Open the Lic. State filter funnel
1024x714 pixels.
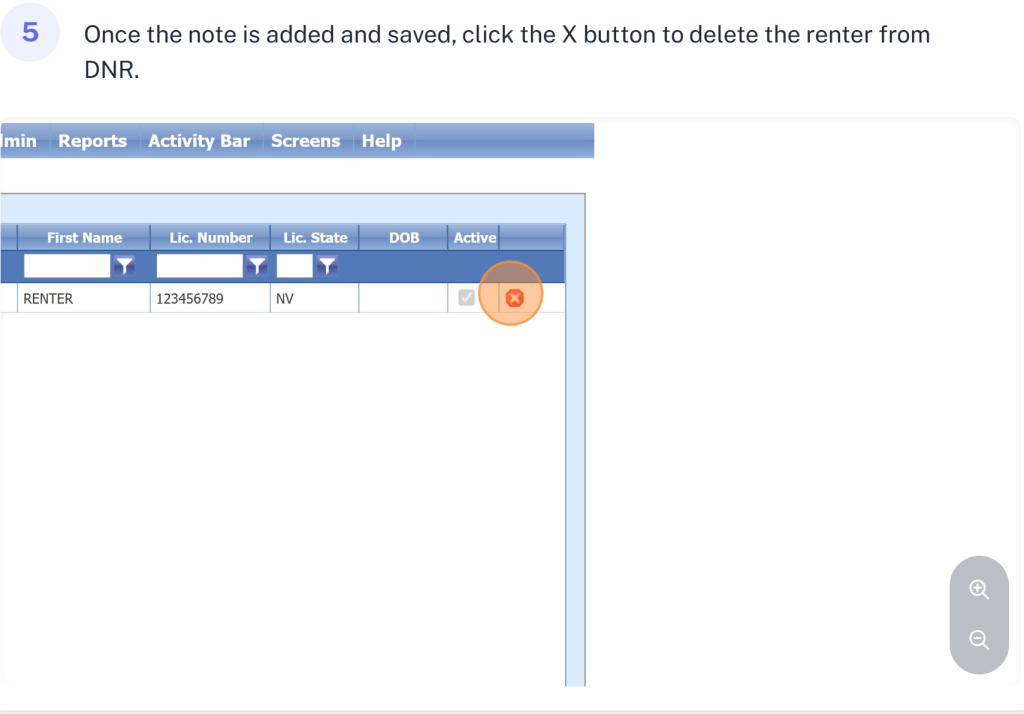coord(326,266)
